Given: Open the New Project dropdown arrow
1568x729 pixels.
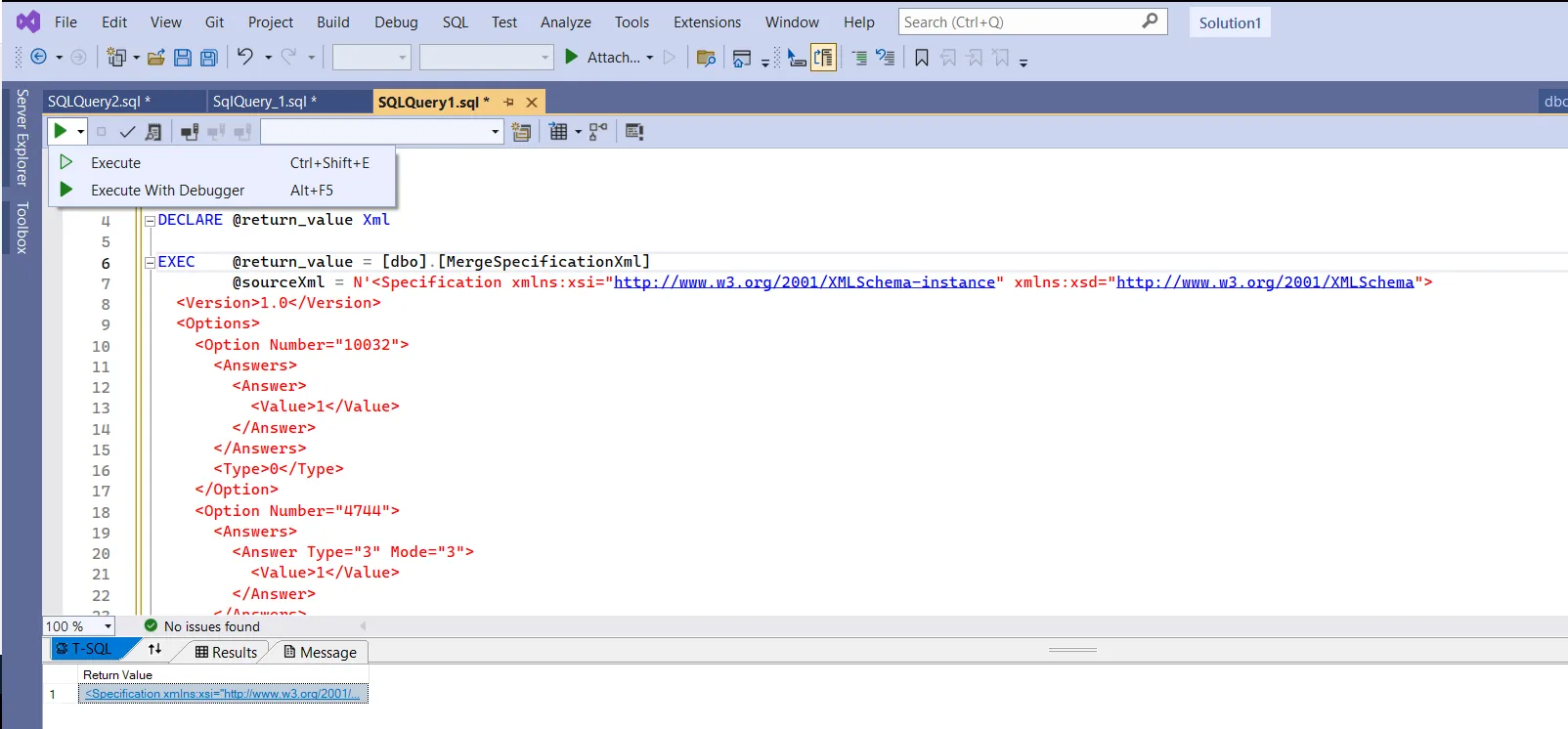Looking at the screenshot, I should [136, 58].
